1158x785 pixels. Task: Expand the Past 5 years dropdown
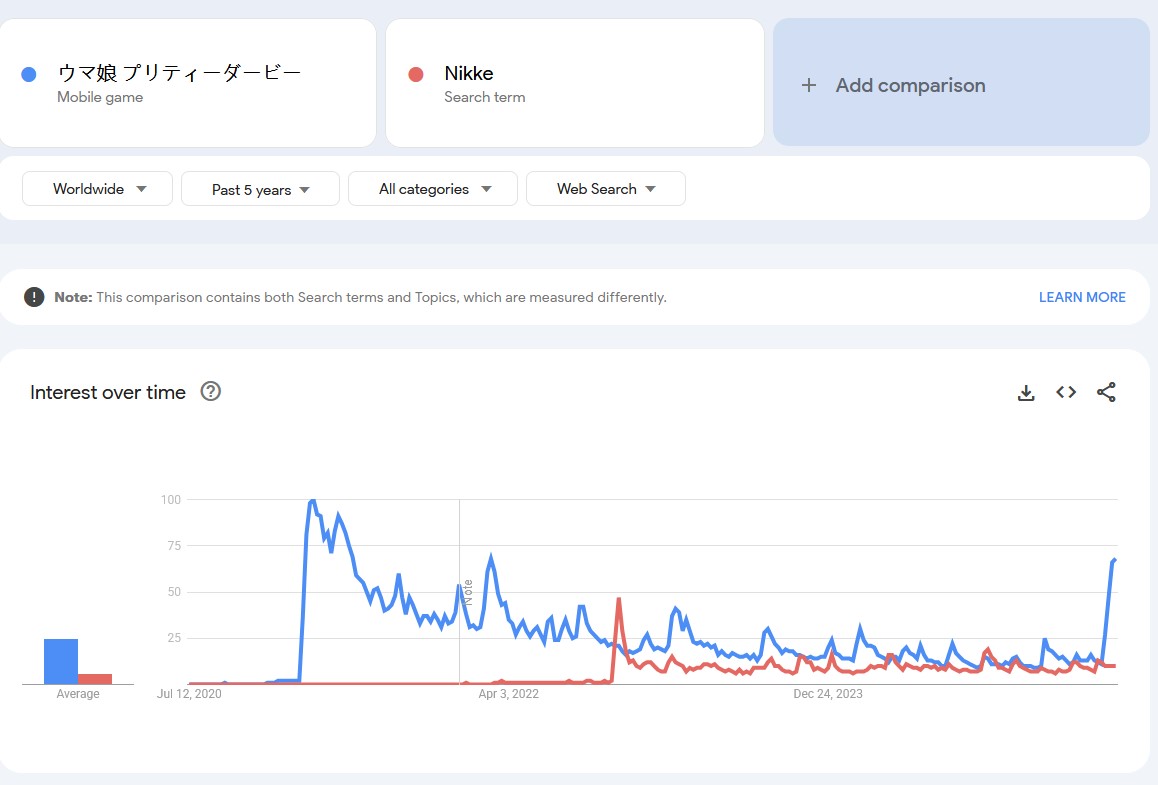click(x=260, y=189)
